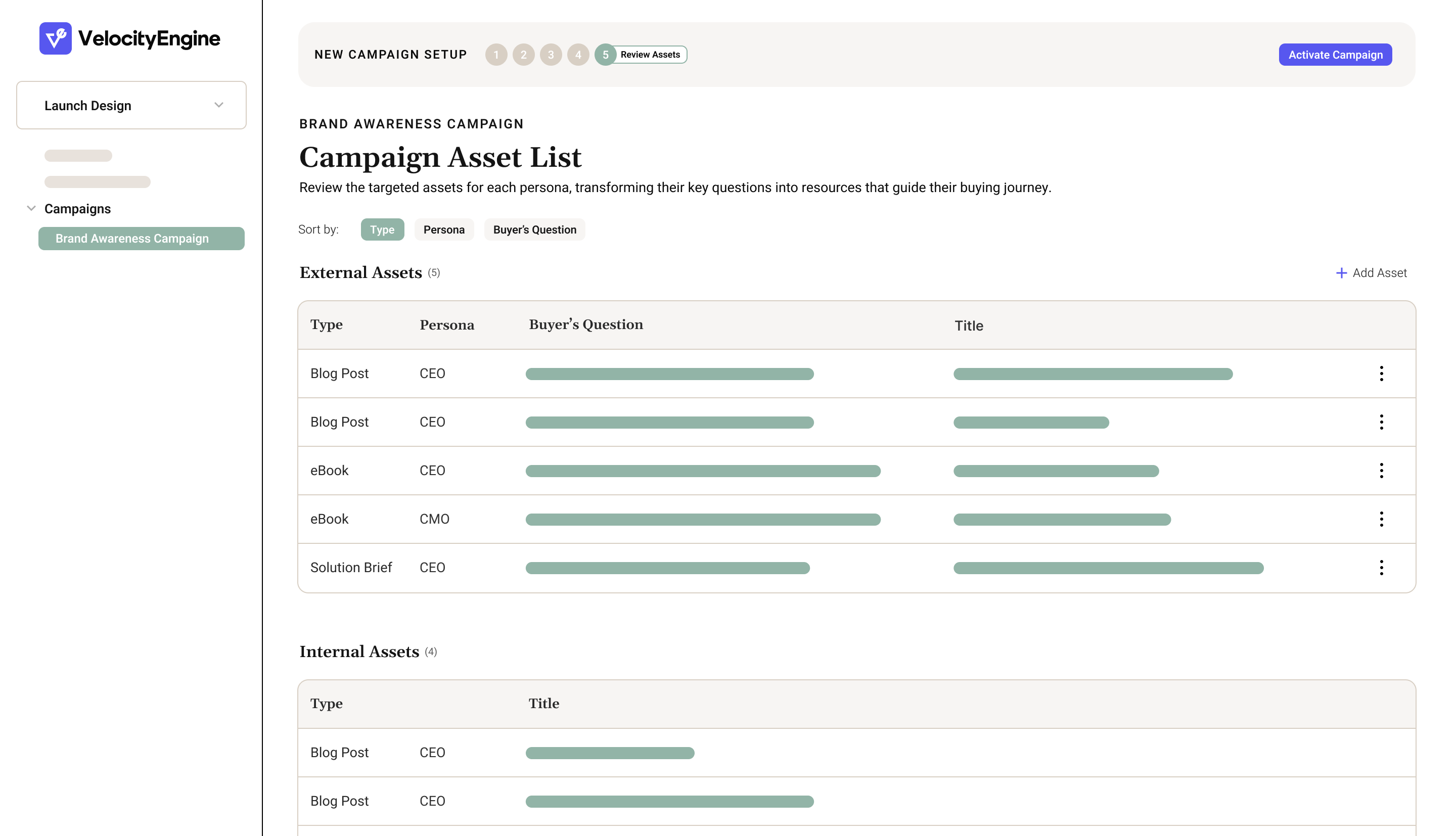This screenshot has height=836, width=1456.
Task: Collapse the Campaigns section in the sidebar
Action: click(31, 208)
